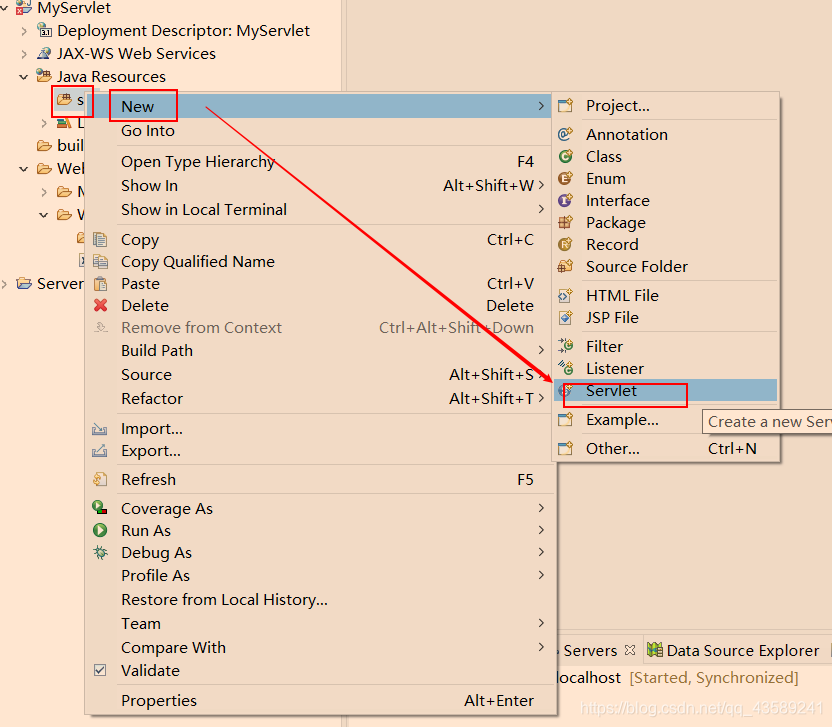
Task: Click the Listener icon
Action: pyautogui.click(x=566, y=368)
